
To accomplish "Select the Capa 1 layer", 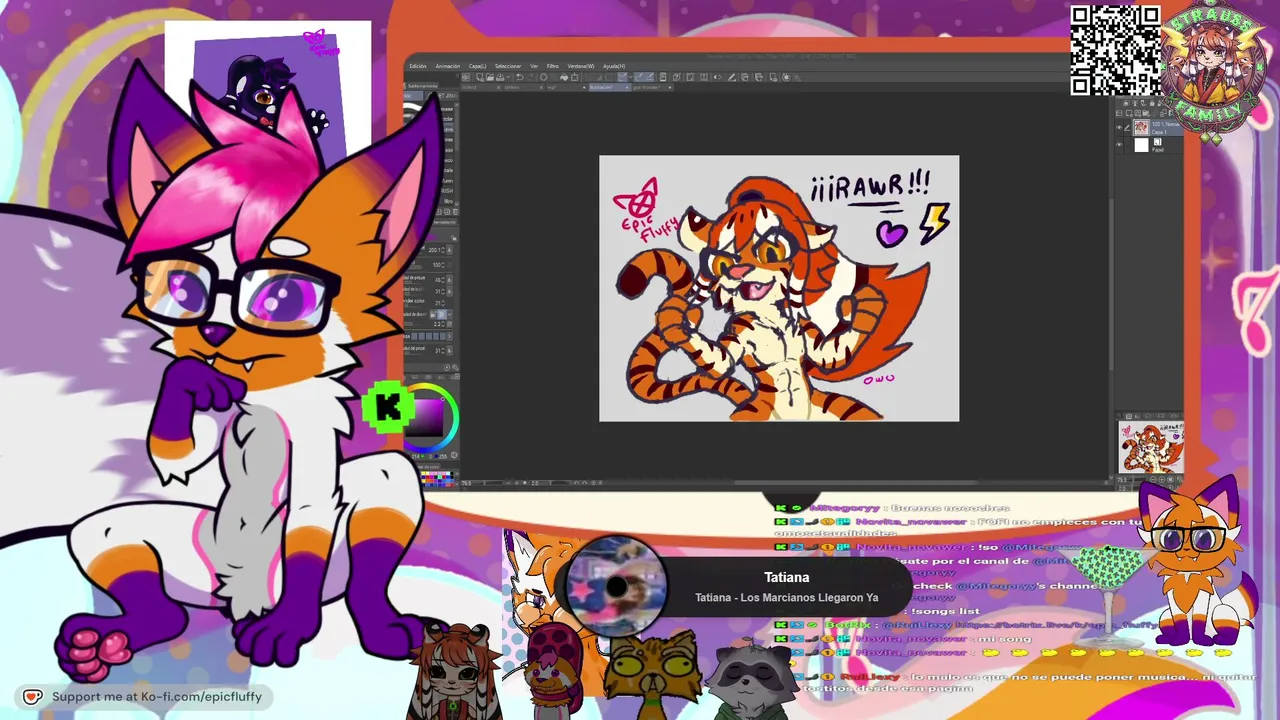I will [x=1157, y=128].
